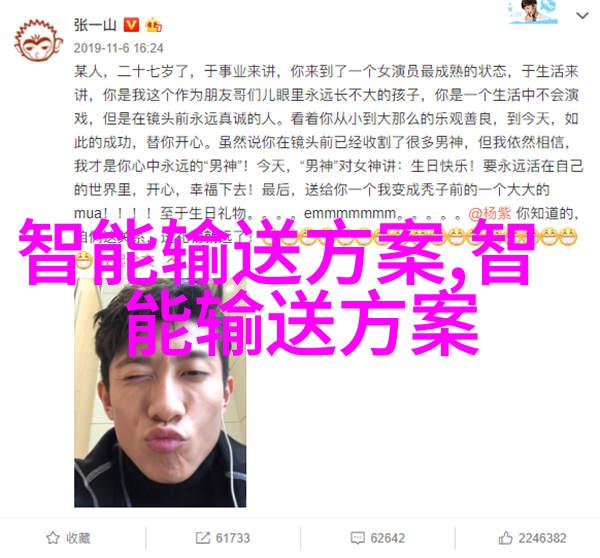Image resolution: width=600 pixels, height=558 pixels.
Task: Toggle like on count 2246382
Action: click(542, 538)
